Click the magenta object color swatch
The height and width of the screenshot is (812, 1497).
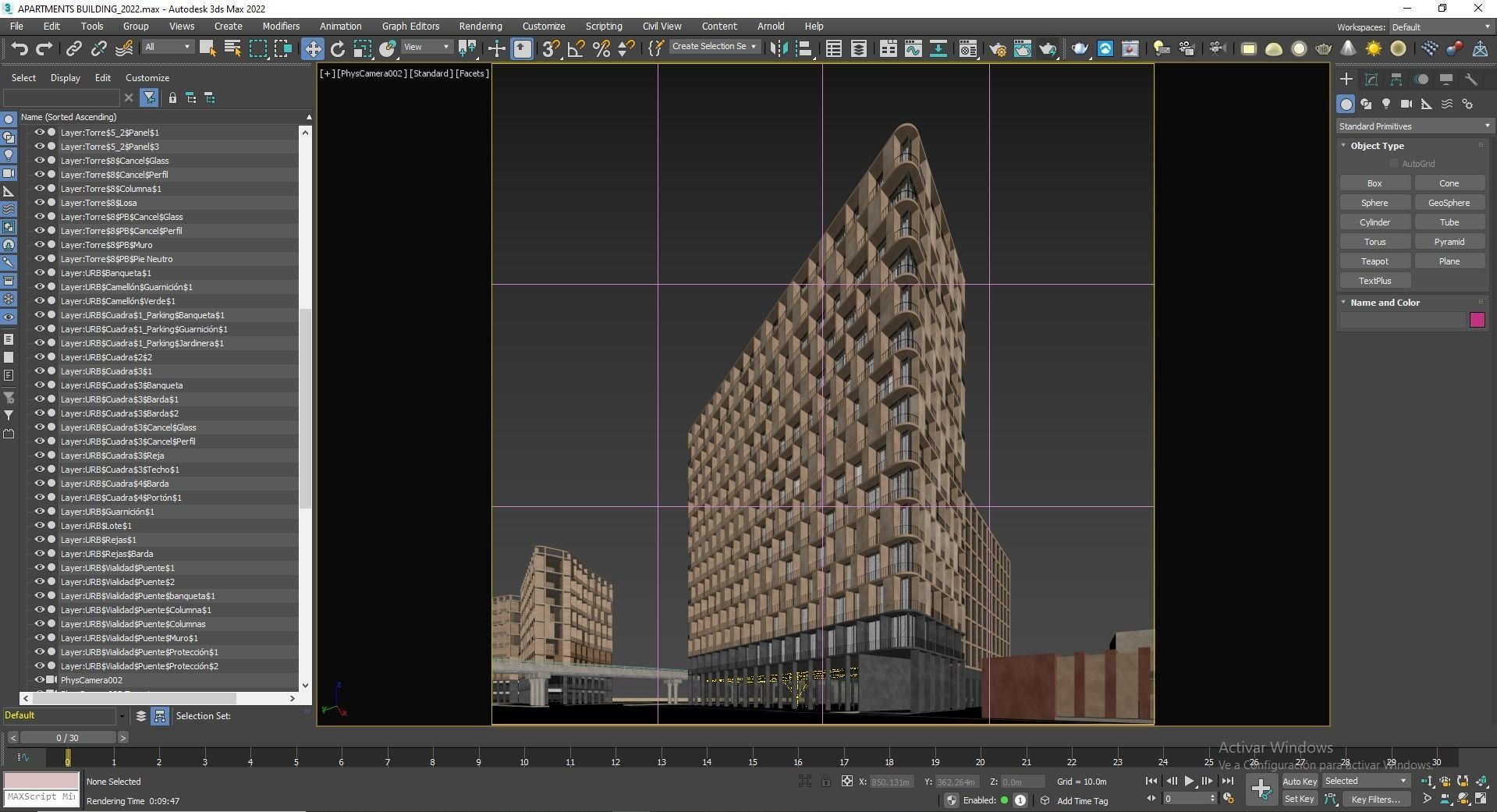click(x=1477, y=320)
